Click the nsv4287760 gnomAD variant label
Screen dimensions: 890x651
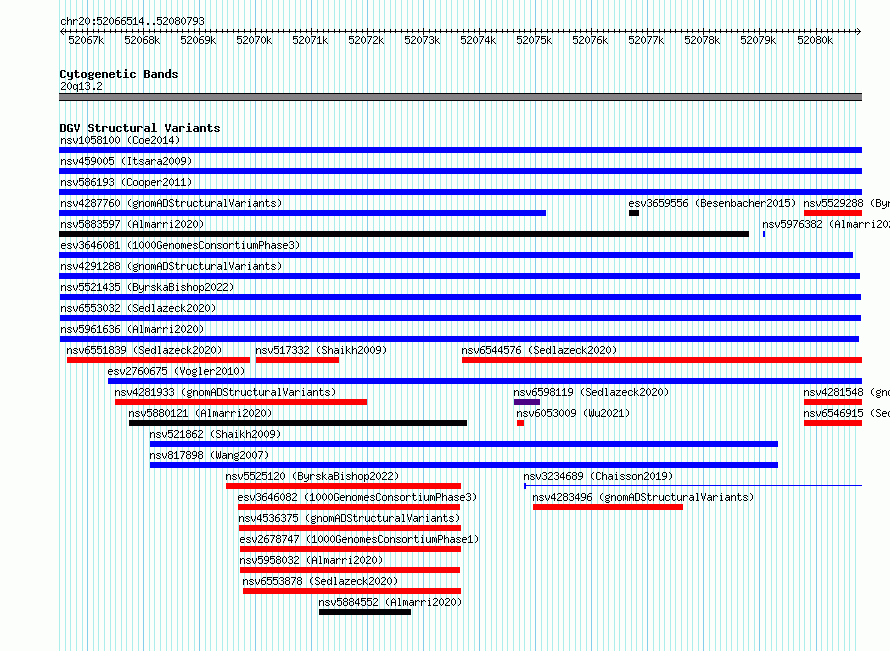tap(171, 203)
